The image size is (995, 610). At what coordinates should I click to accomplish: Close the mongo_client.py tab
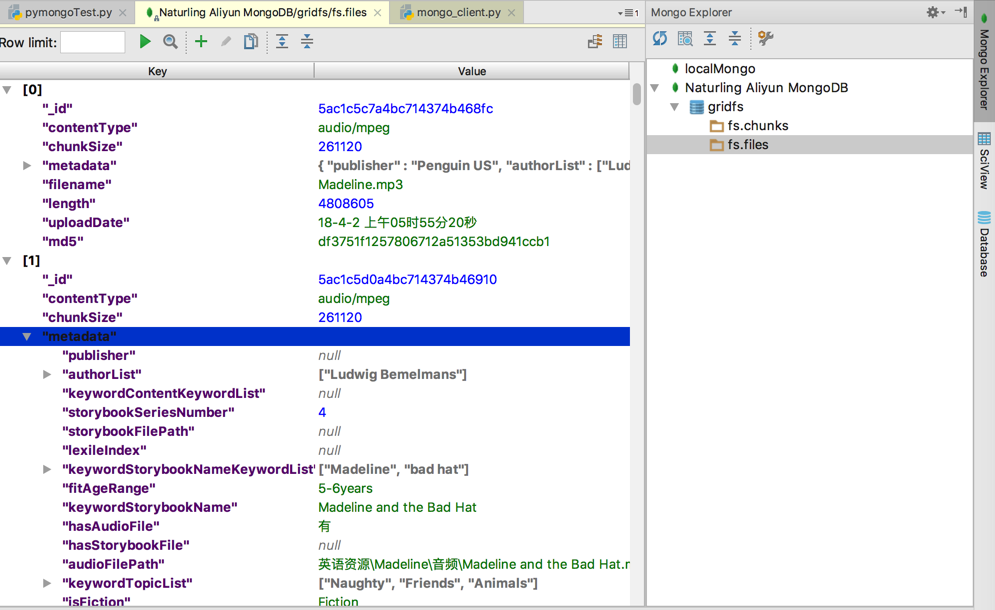(x=511, y=13)
